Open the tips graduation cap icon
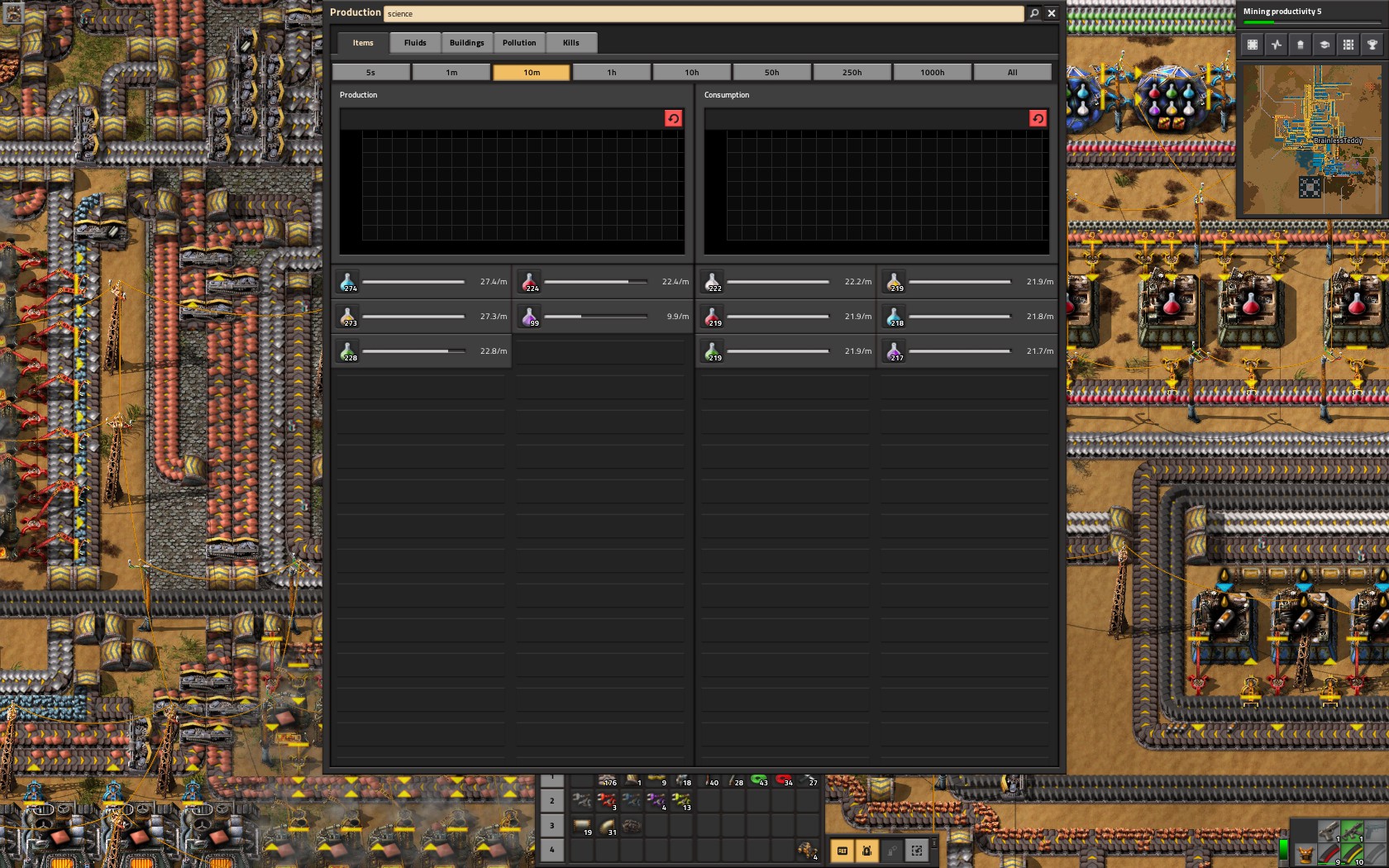 pos(1324,45)
